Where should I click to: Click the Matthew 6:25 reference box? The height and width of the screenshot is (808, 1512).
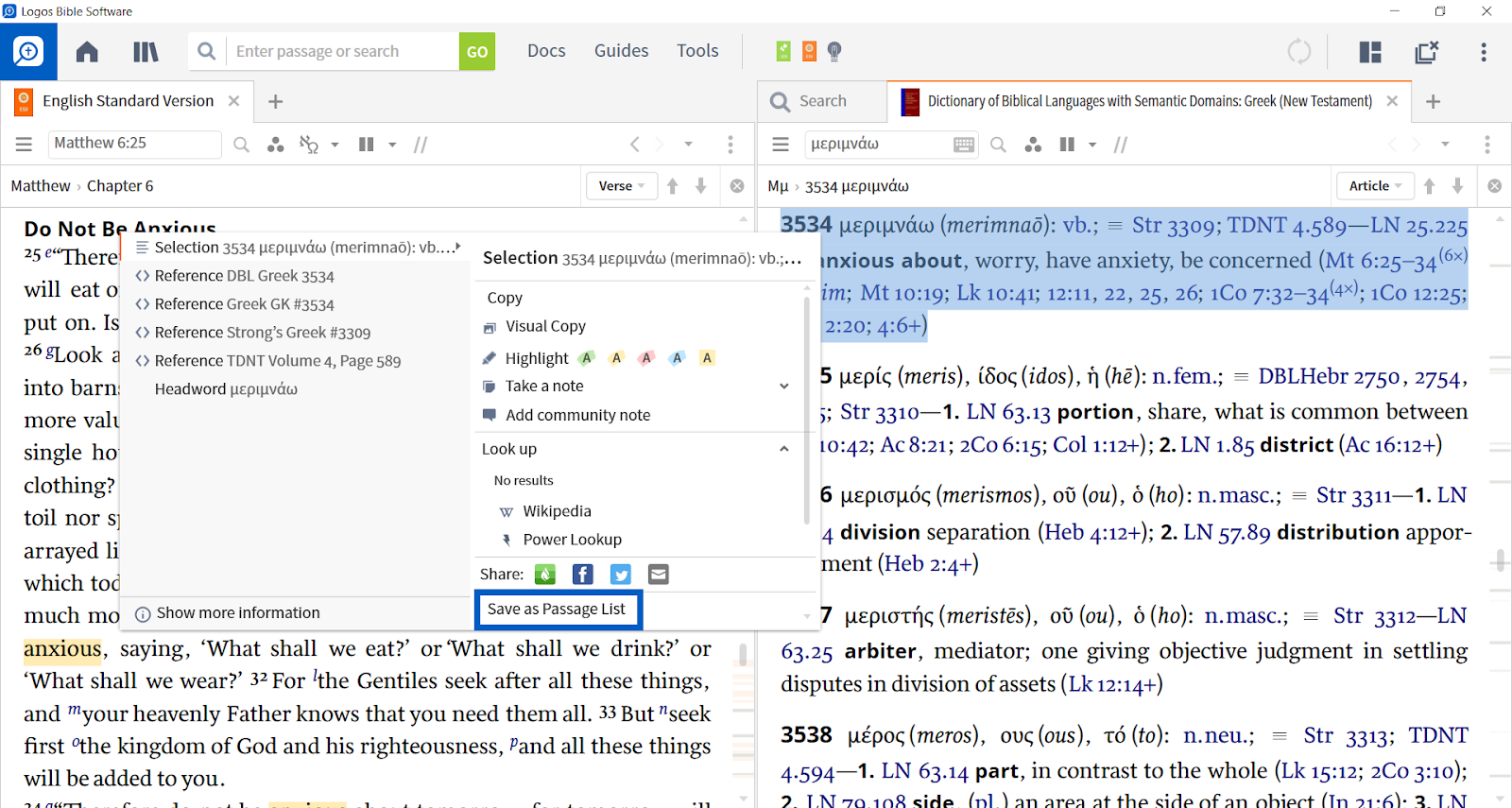click(134, 144)
